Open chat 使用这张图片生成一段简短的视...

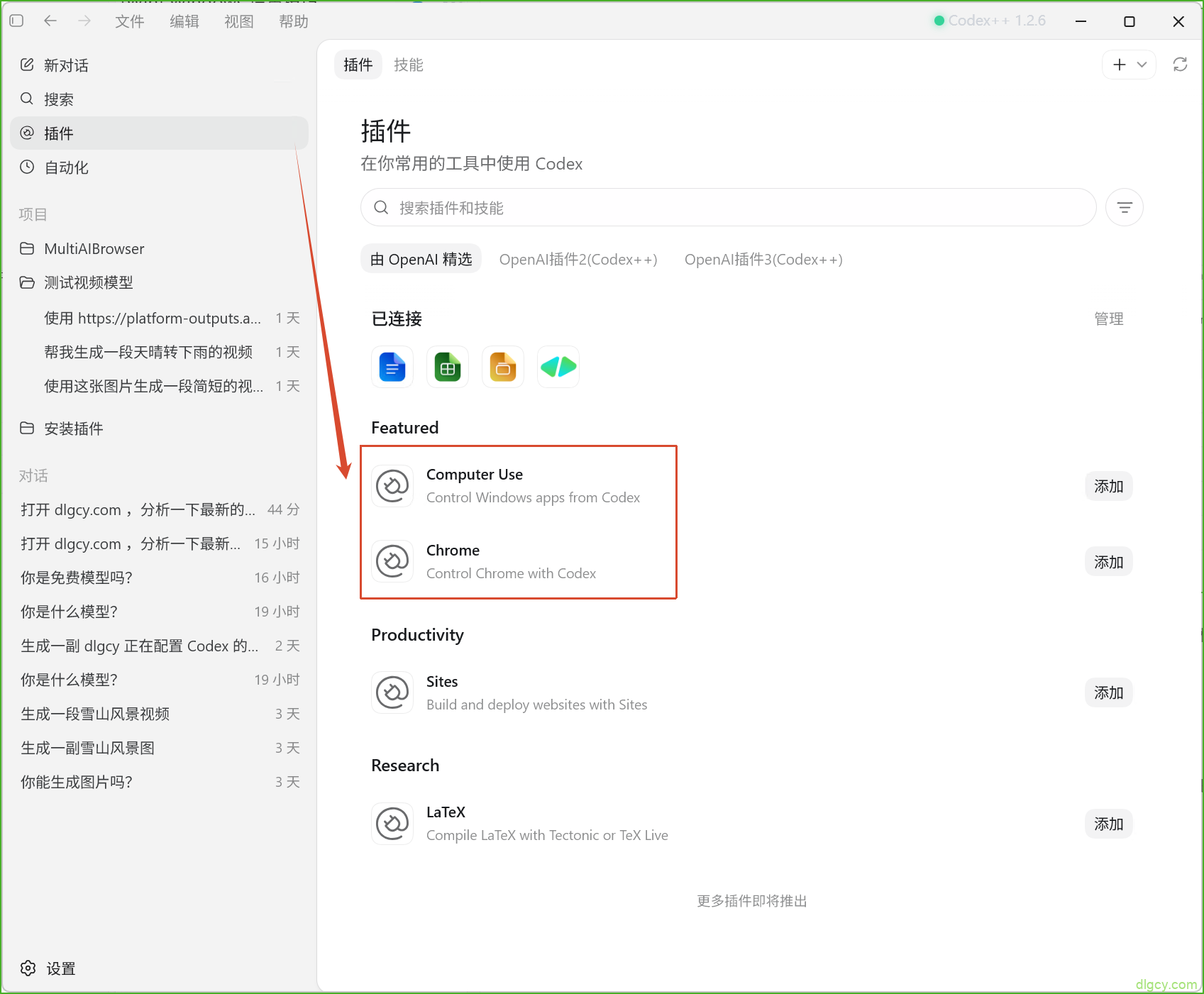(159, 386)
